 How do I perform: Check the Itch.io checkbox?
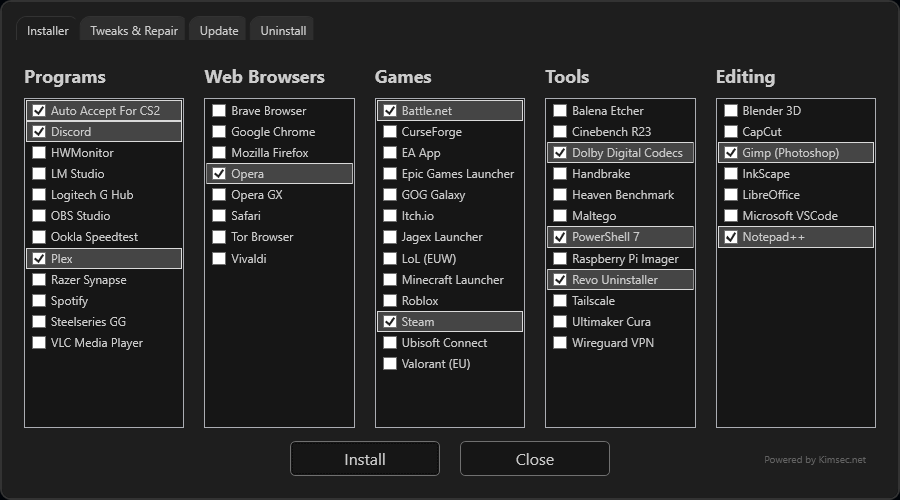click(x=390, y=216)
